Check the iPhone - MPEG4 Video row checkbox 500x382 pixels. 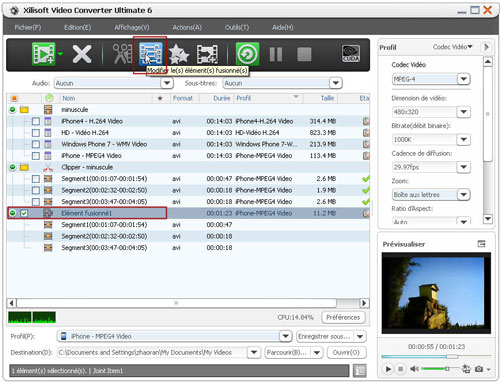[36, 156]
